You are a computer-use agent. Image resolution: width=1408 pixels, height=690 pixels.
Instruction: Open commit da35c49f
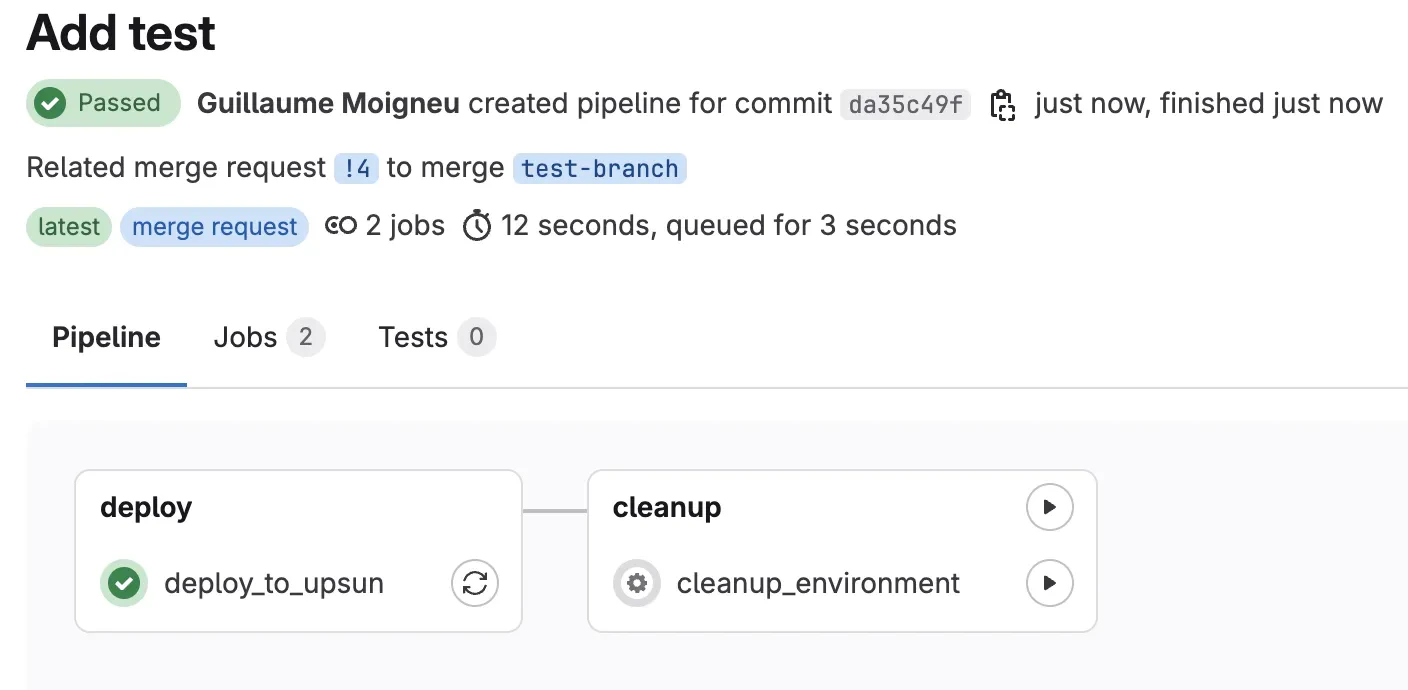tap(905, 104)
